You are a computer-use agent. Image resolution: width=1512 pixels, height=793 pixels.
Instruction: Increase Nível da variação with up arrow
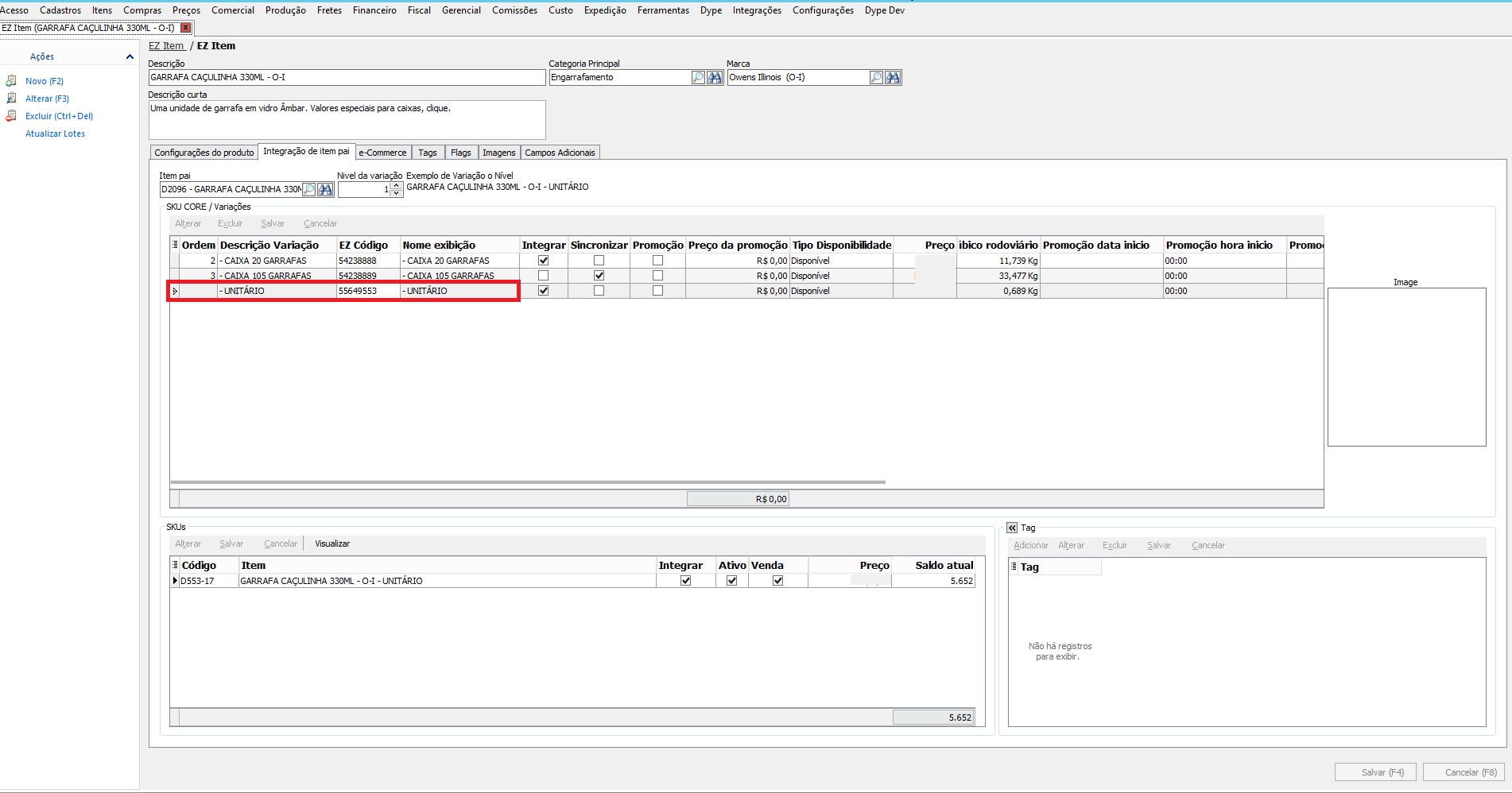click(x=397, y=186)
